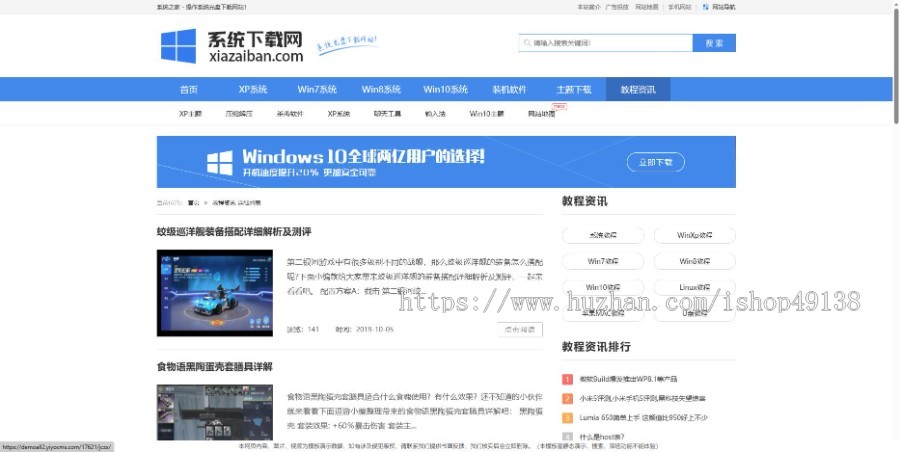Viewport: 900px width, 452px height.
Task: Click the XP系统 sub-navigation link
Action: pos(339,114)
